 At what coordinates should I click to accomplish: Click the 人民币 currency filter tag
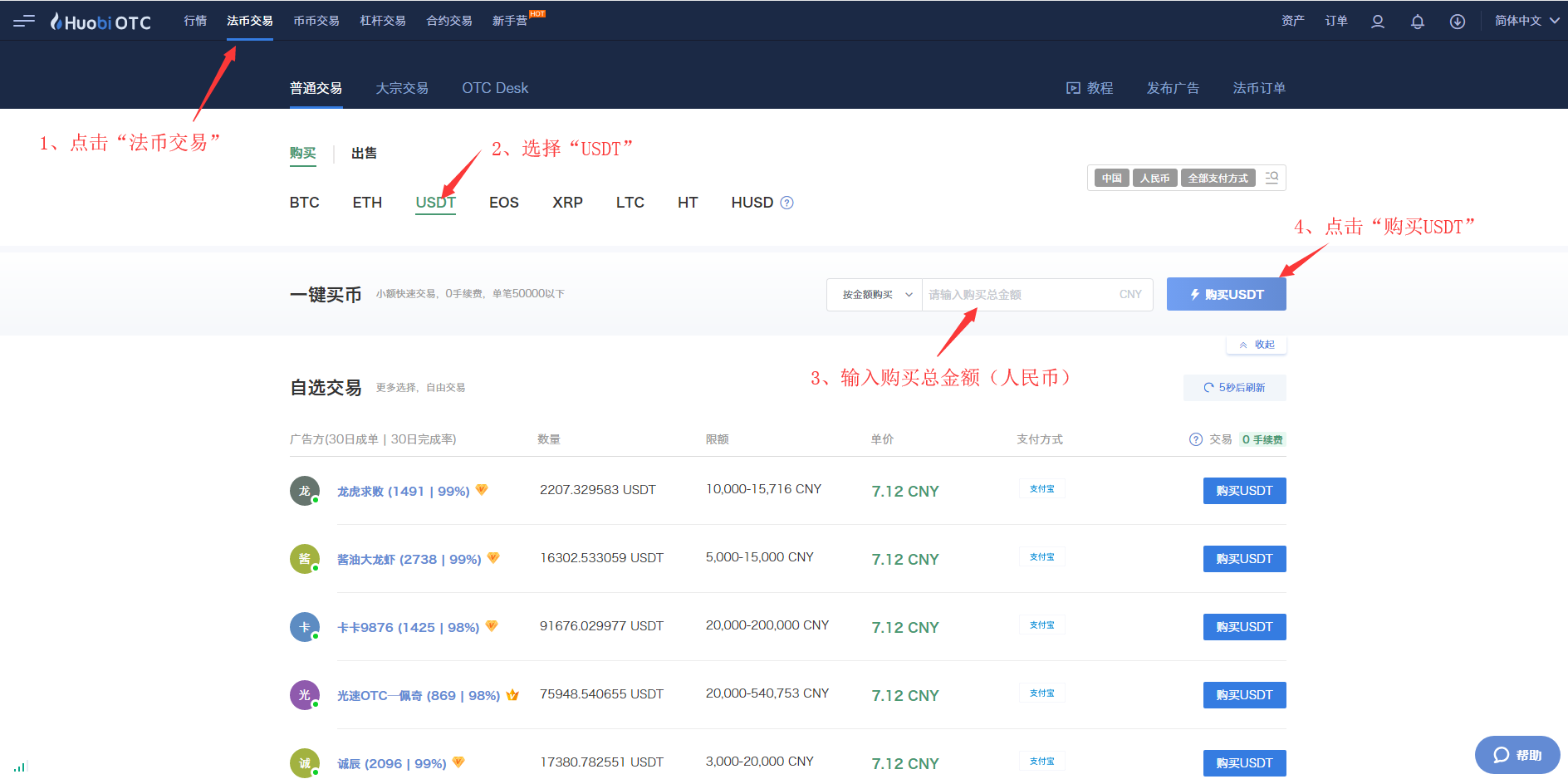coord(1155,178)
